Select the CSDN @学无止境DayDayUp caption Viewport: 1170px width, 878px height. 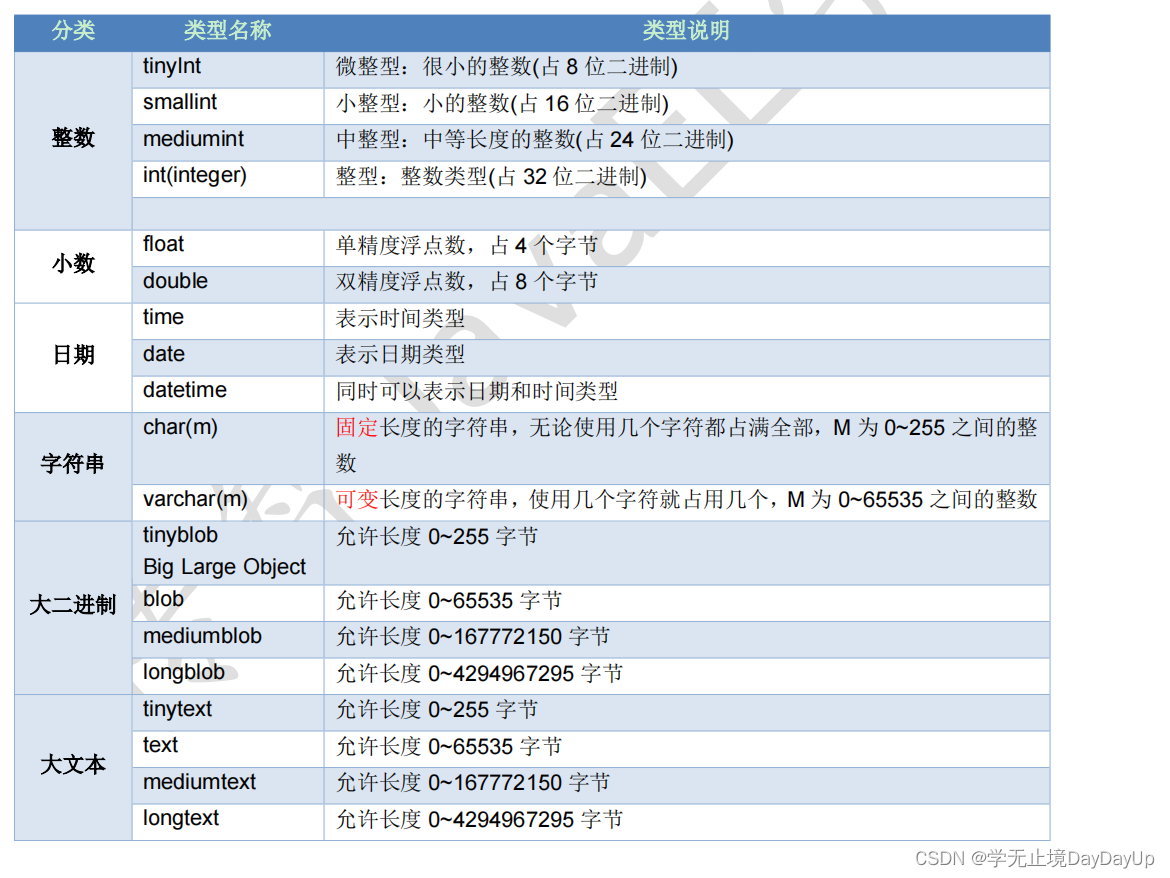[x=1035, y=859]
